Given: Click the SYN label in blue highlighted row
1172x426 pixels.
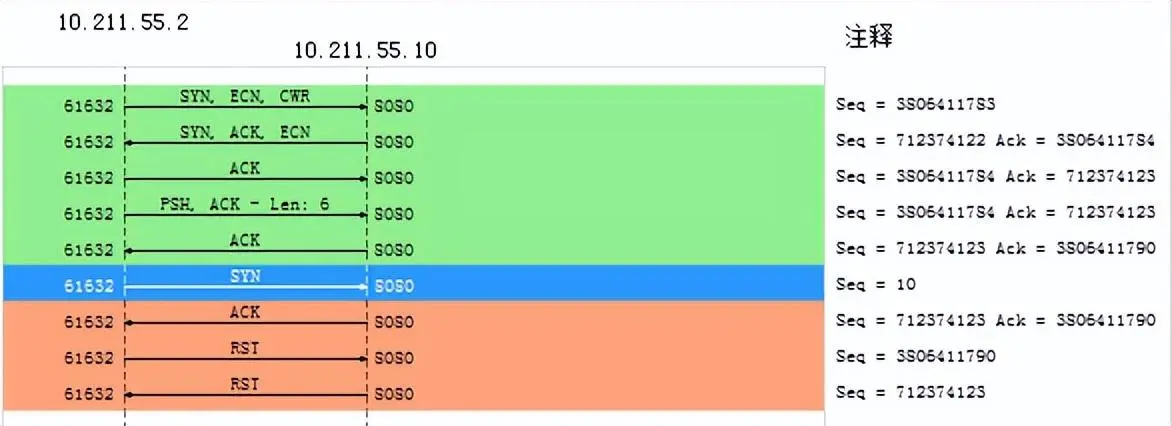Looking at the screenshot, I should (245, 278).
